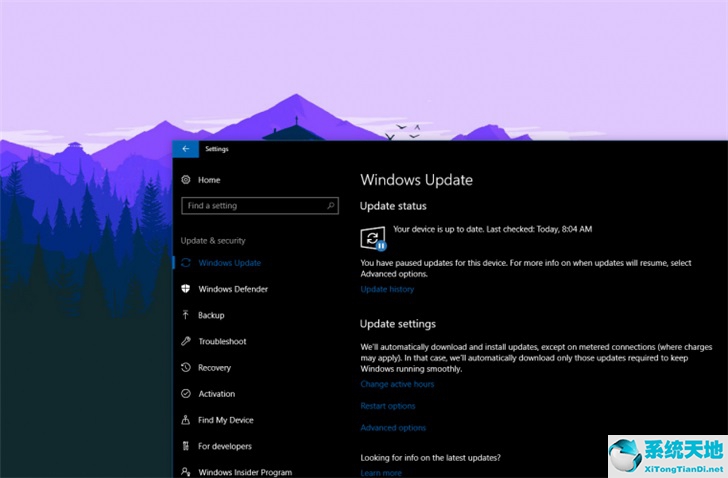728x478 pixels.
Task: Open the Troubleshoot section
Action: click(x=222, y=342)
